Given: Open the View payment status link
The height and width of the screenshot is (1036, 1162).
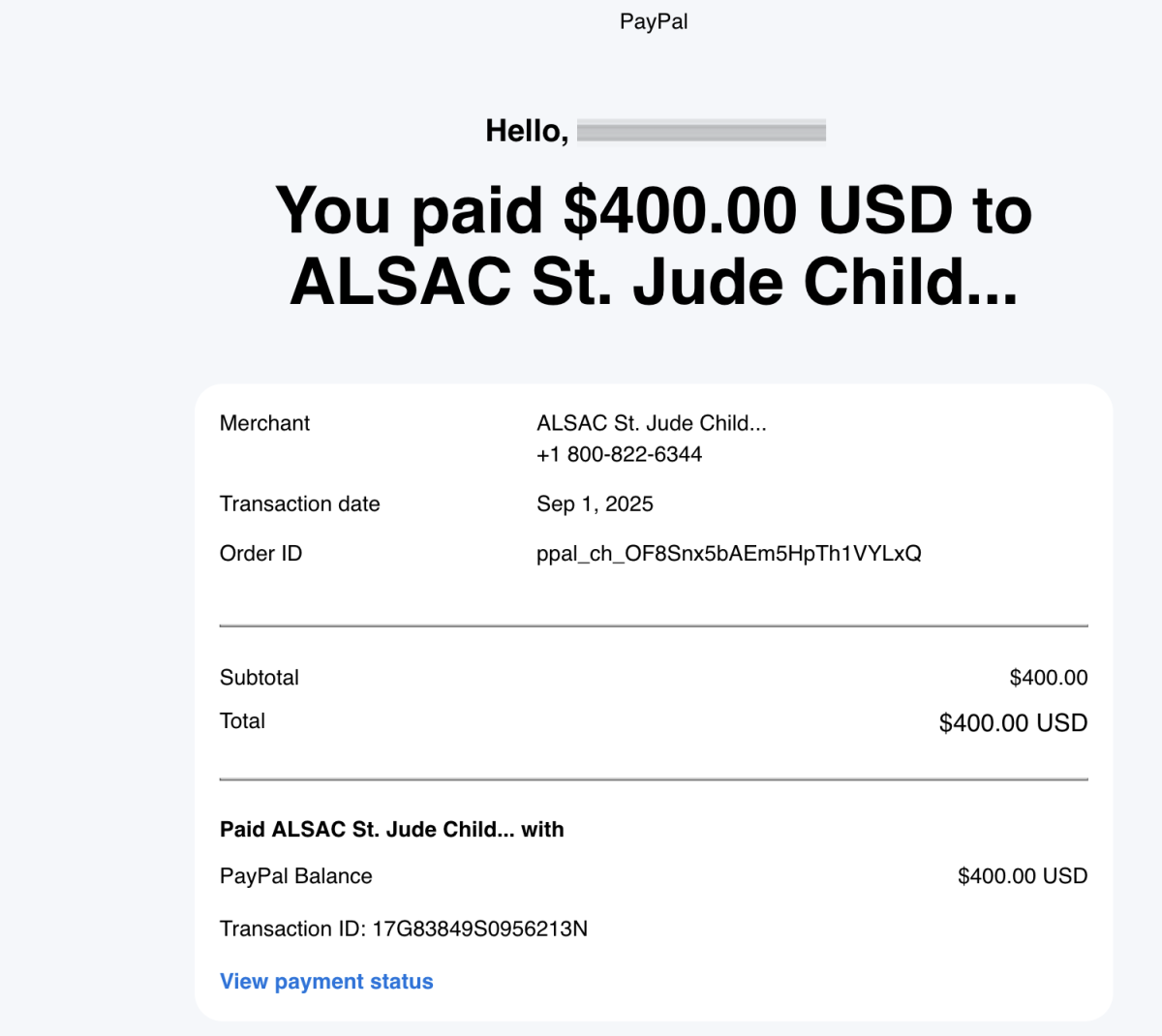Looking at the screenshot, I should [x=326, y=981].
